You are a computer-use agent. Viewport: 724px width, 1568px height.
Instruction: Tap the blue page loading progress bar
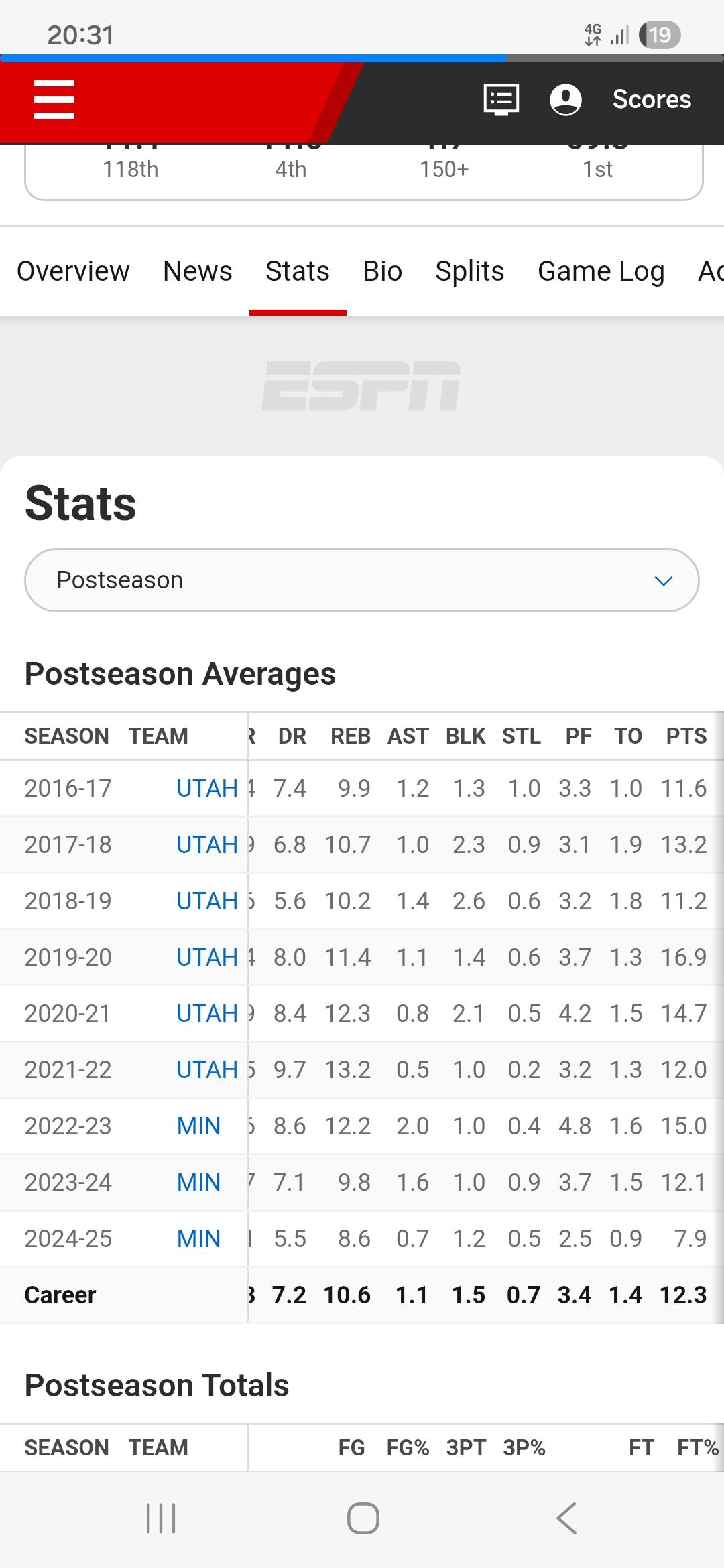pyautogui.click(x=253, y=58)
